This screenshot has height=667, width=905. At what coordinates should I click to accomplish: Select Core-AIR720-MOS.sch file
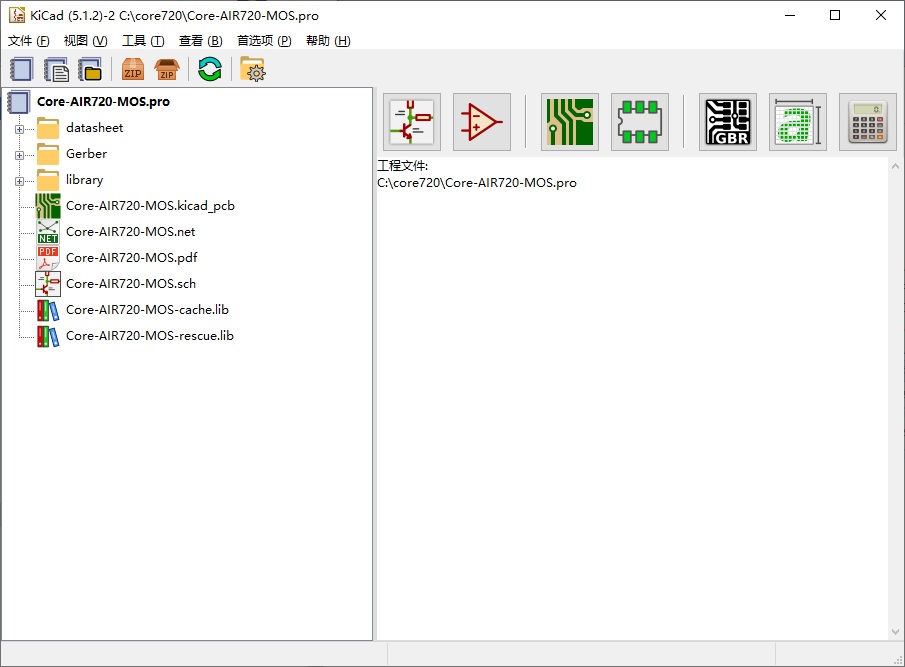pyautogui.click(x=131, y=283)
